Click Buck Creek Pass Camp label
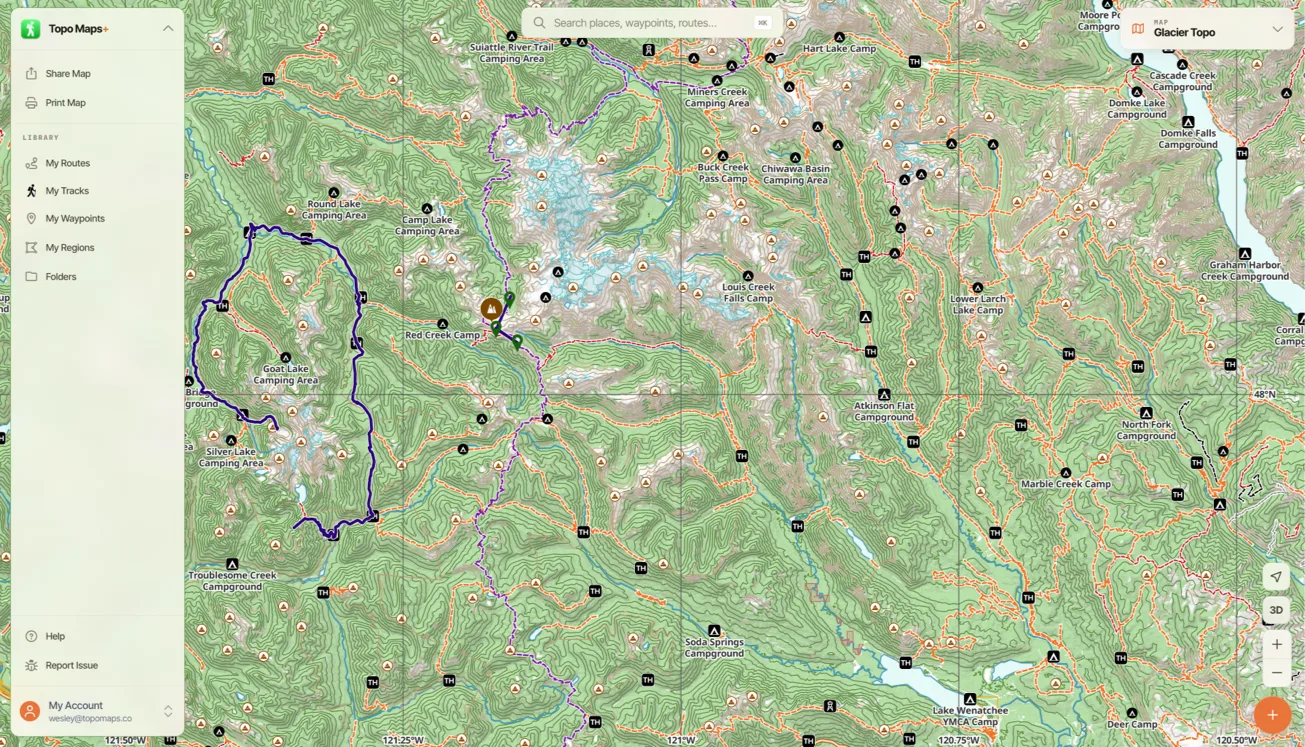Image resolution: width=1305 pixels, height=747 pixels. click(x=723, y=173)
